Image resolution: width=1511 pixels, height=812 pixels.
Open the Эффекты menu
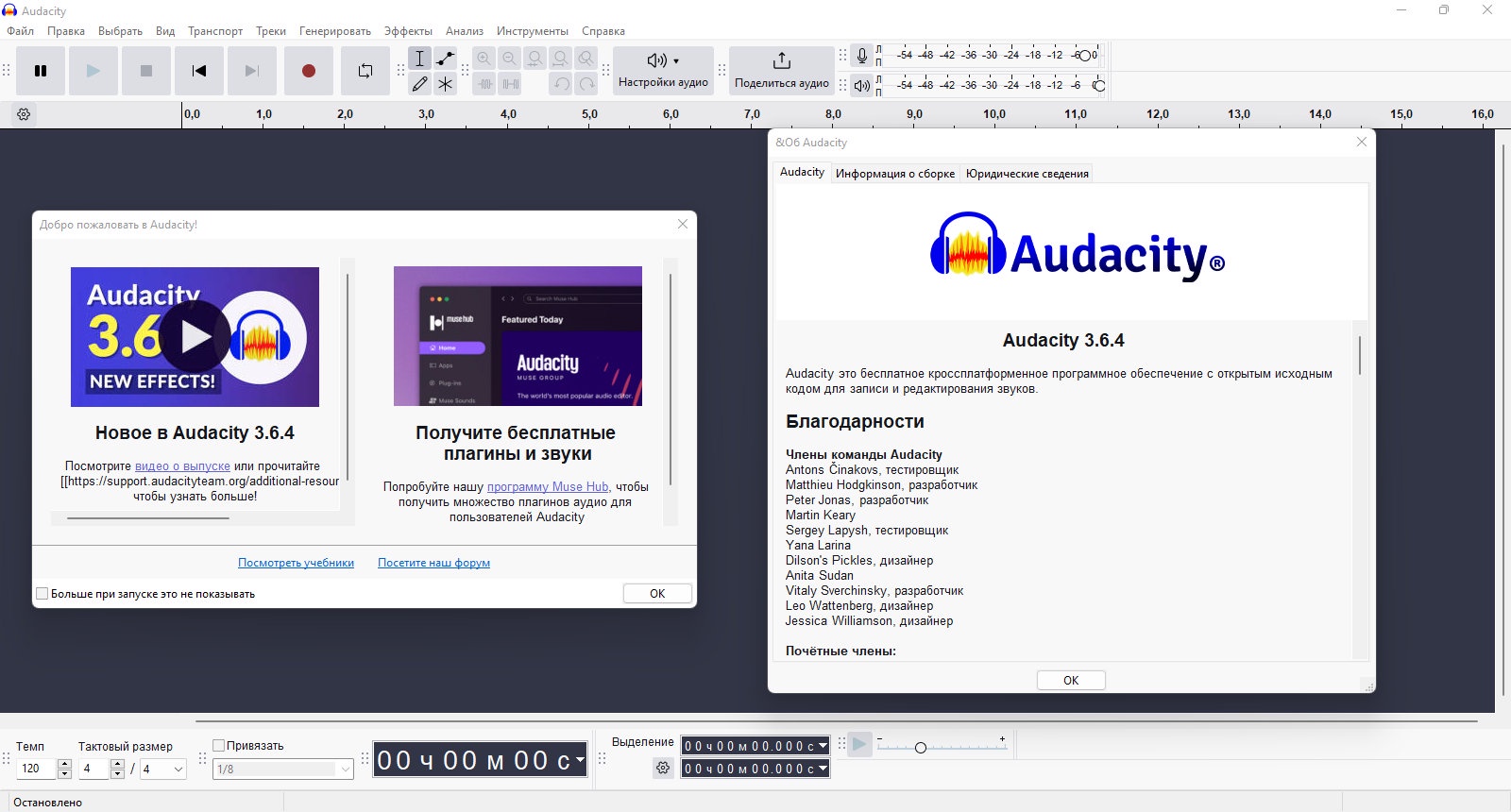pyautogui.click(x=408, y=31)
